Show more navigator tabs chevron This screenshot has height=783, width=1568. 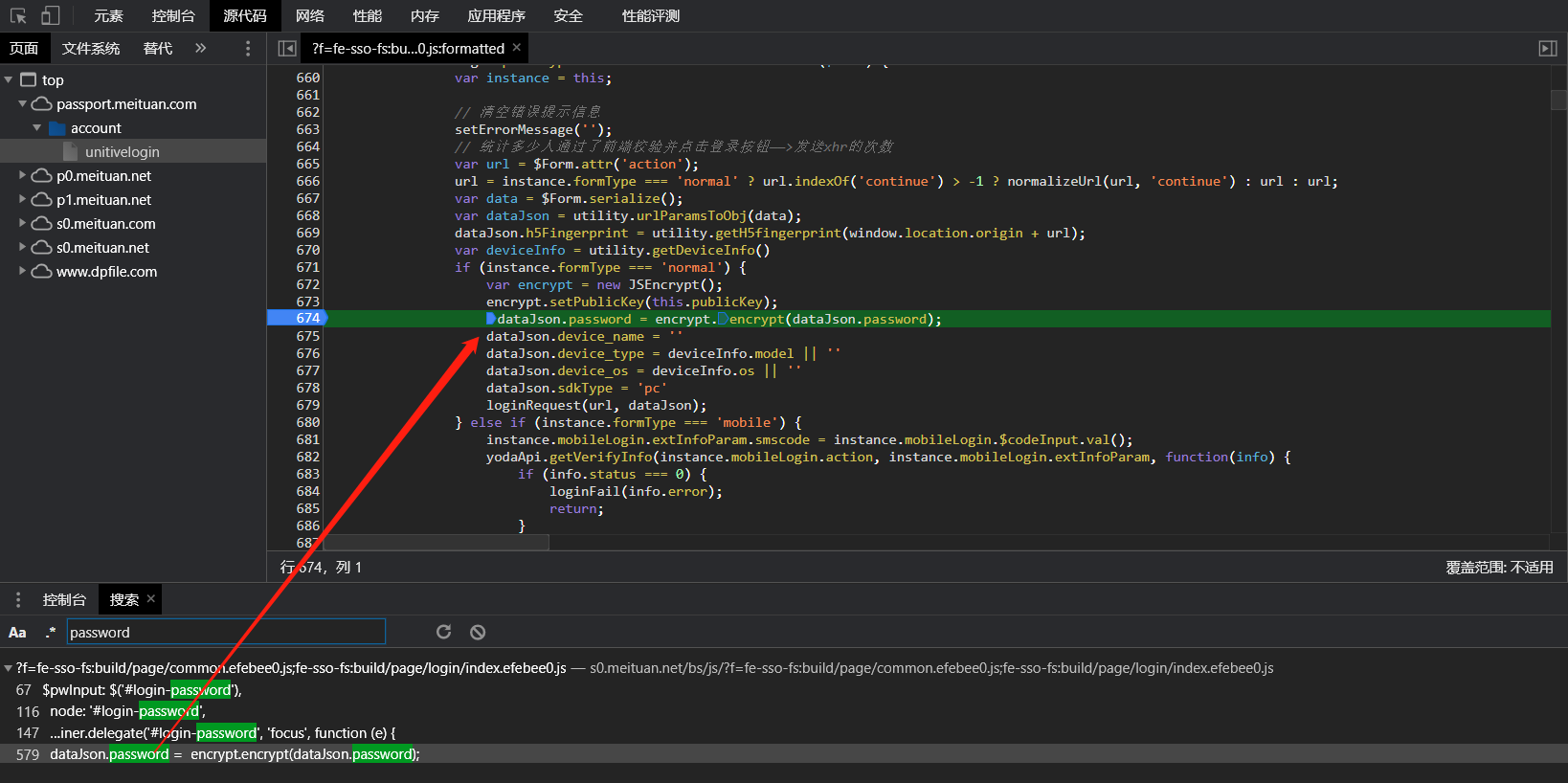point(200,48)
